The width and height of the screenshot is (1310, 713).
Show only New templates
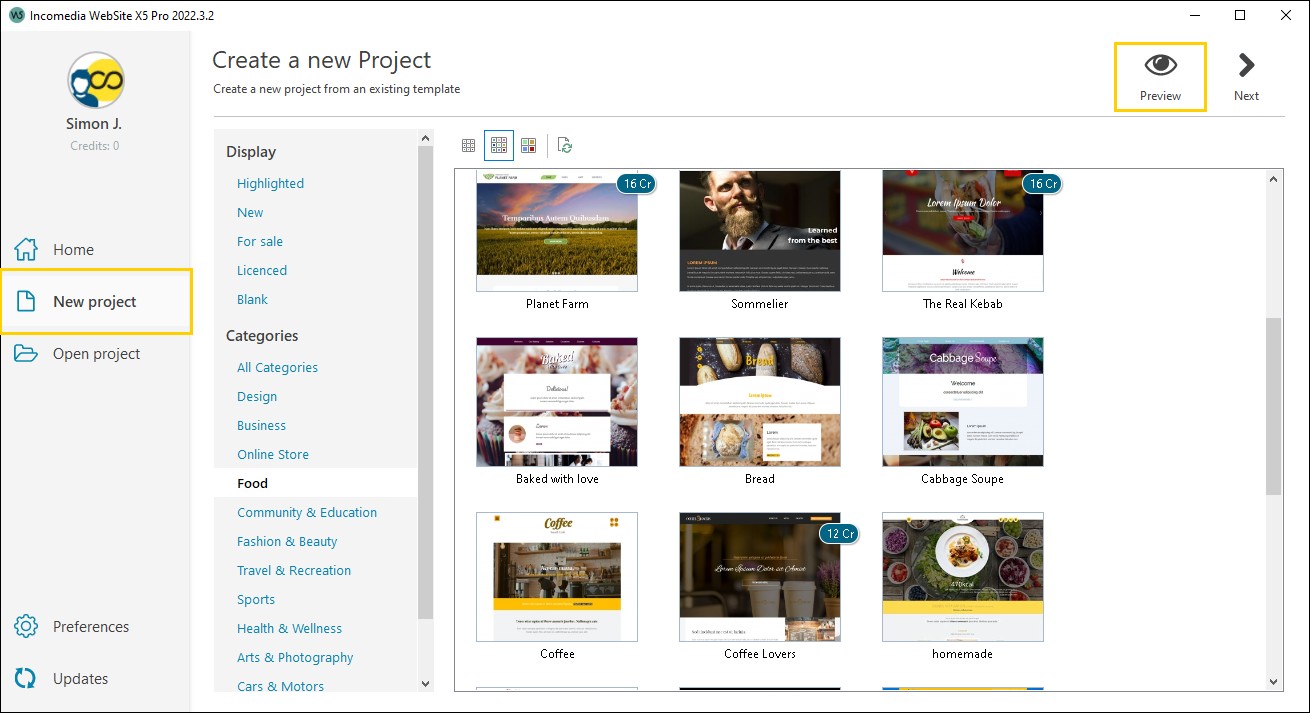click(249, 212)
